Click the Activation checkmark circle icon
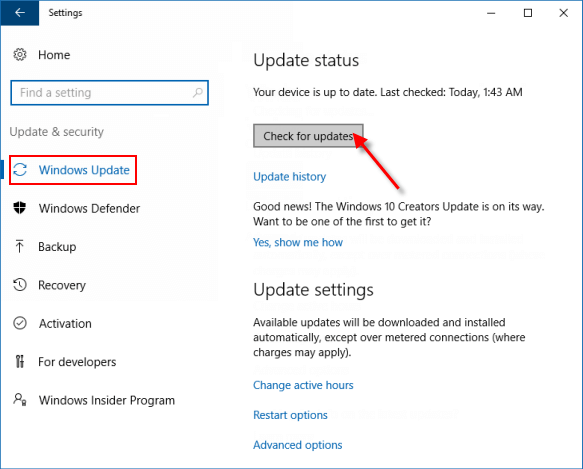Screen dimensions: 583x469 pyautogui.click(x=20, y=323)
